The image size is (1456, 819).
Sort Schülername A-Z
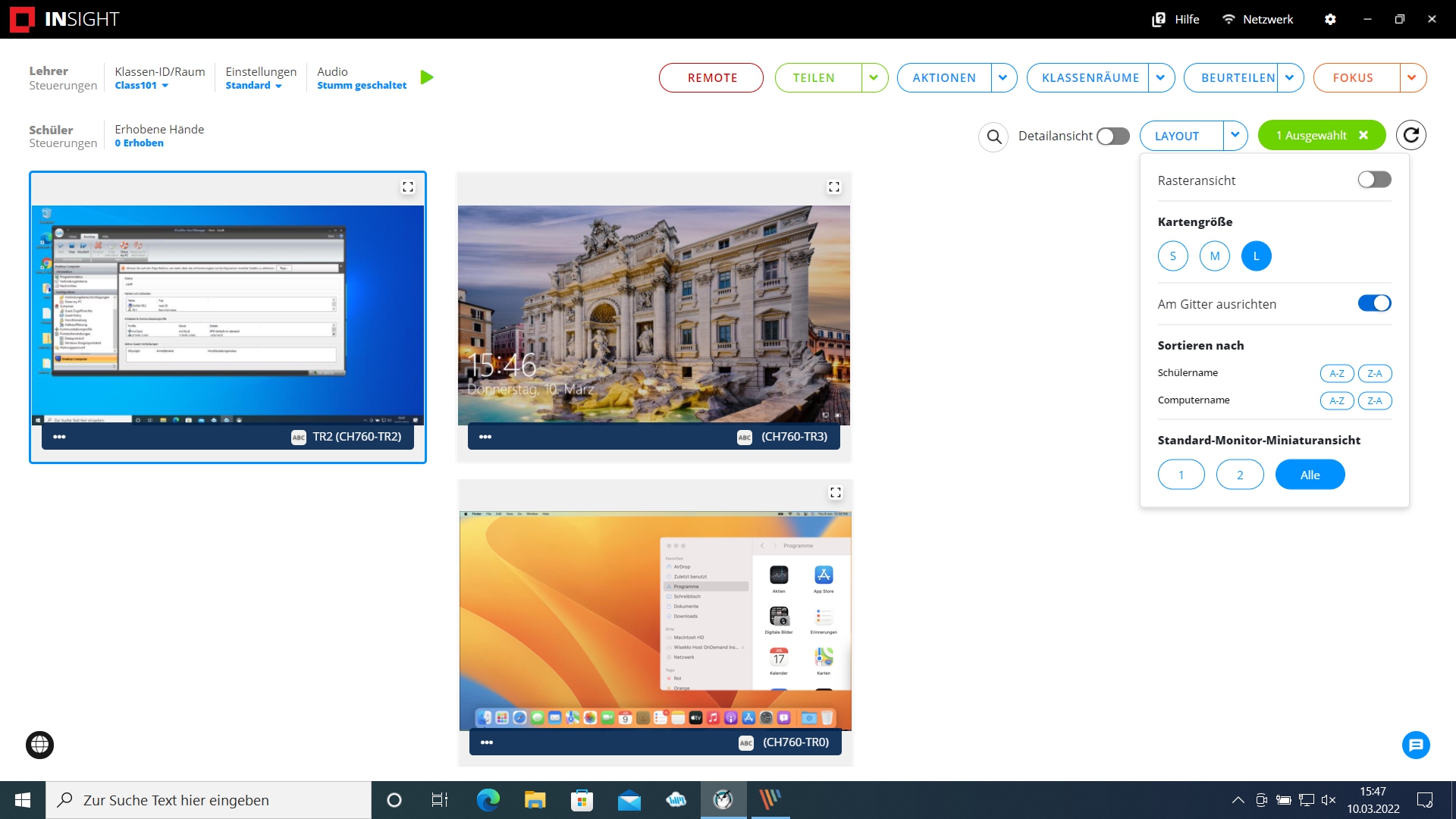pyautogui.click(x=1337, y=373)
